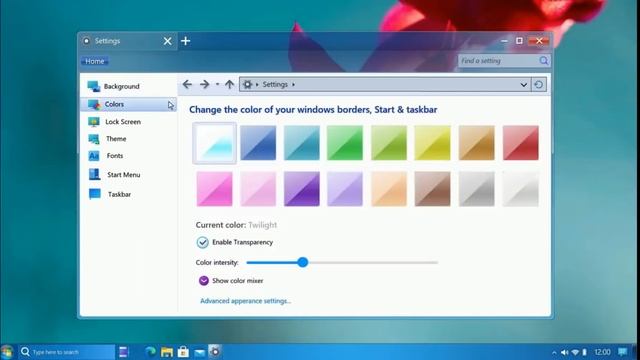Viewport: 640px width, 360px height.
Task: Go up one level with up arrow
Action: [x=229, y=84]
